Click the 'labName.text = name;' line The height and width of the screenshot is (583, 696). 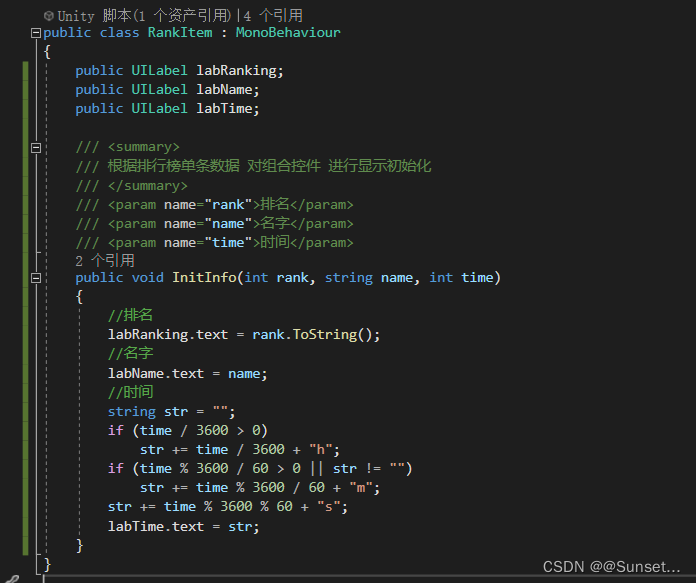point(187,373)
